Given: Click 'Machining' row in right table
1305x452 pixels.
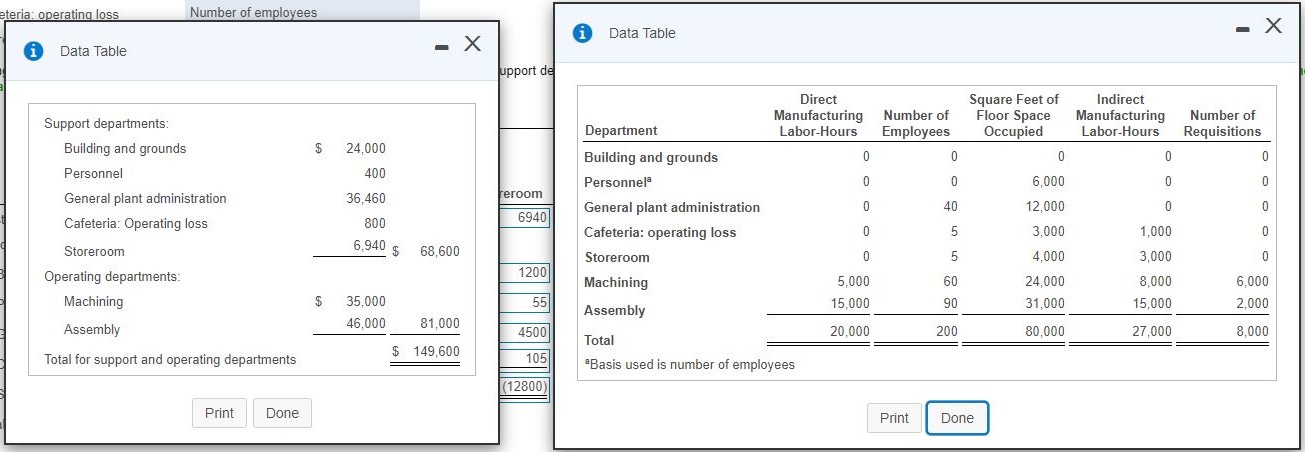Looking at the screenshot, I should [616, 282].
